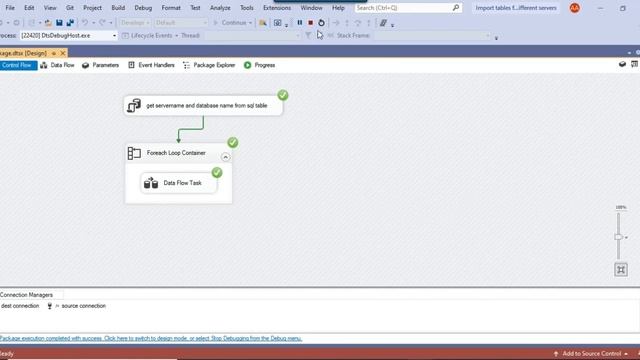Click the Find in Files toolbar icon
Image resolution: width=640 pixels, height=360 pixels.
(263, 23)
